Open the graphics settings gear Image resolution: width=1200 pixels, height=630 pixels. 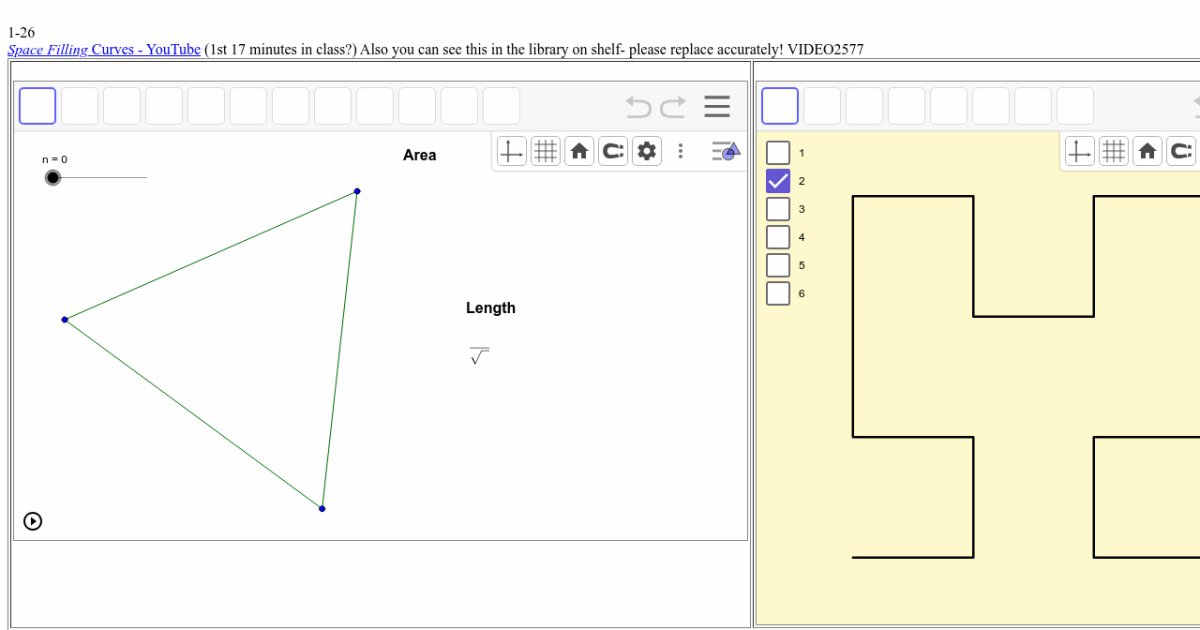coord(647,151)
